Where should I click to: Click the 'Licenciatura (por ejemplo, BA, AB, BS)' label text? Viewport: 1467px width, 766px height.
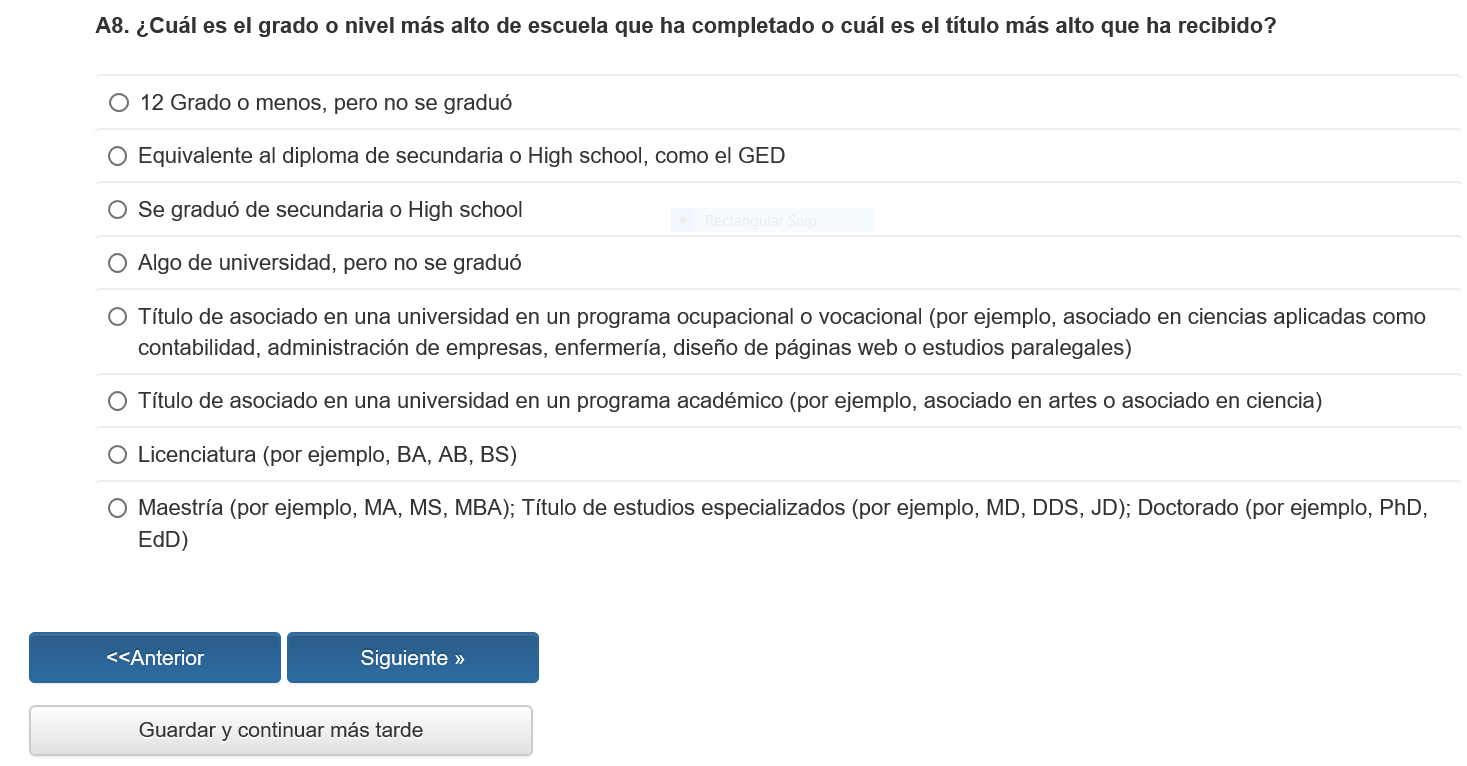point(327,455)
